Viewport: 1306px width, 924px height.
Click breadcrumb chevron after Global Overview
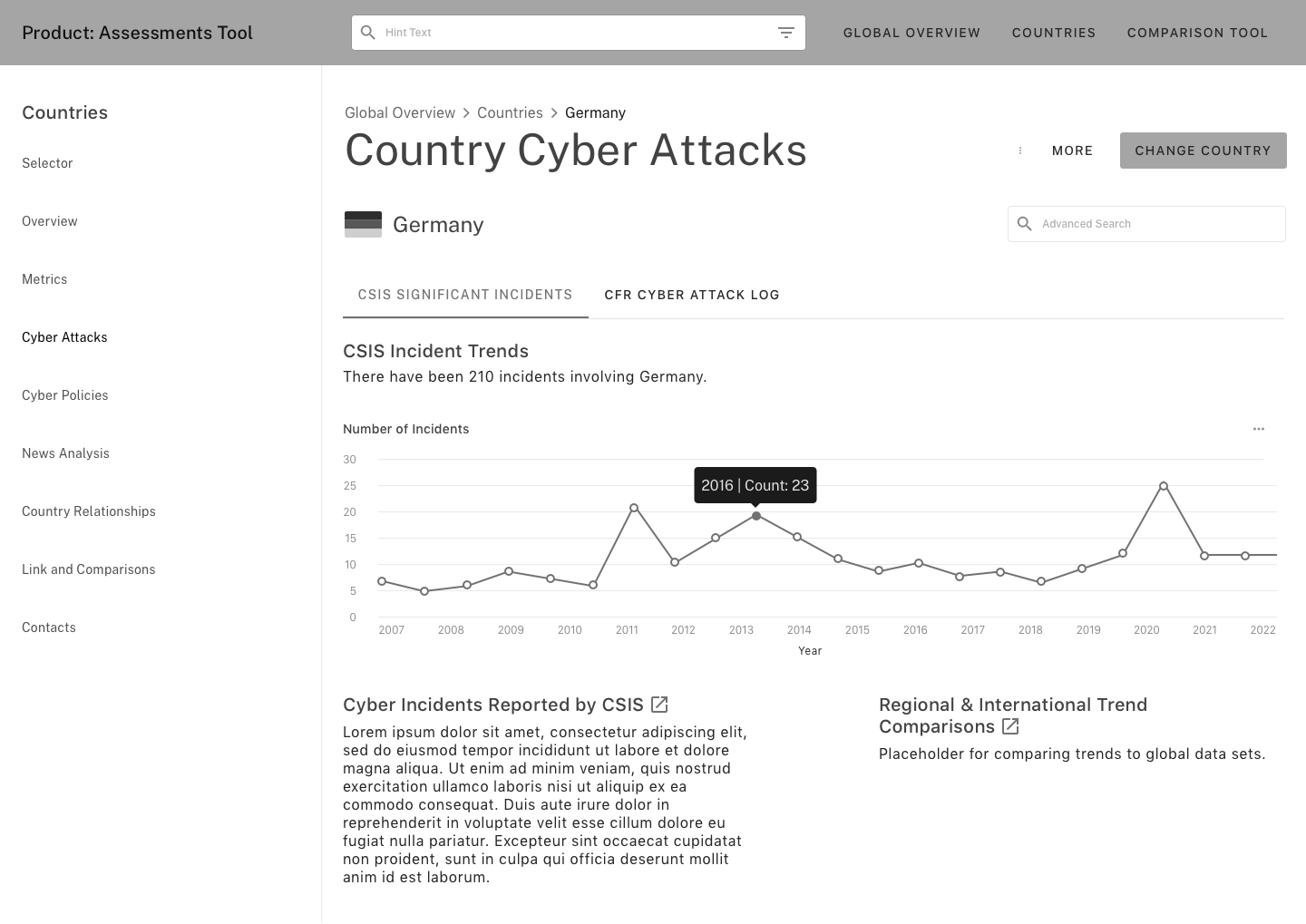coord(466,113)
